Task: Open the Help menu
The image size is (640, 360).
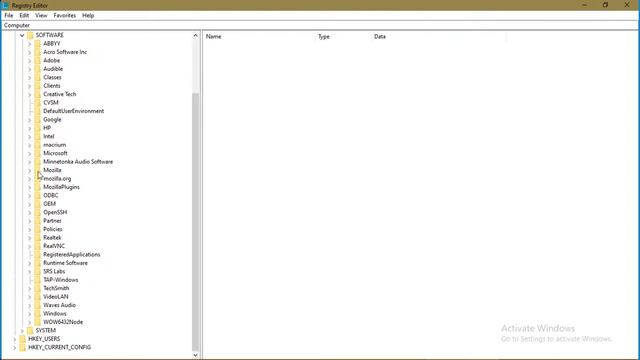Action: coord(88,16)
